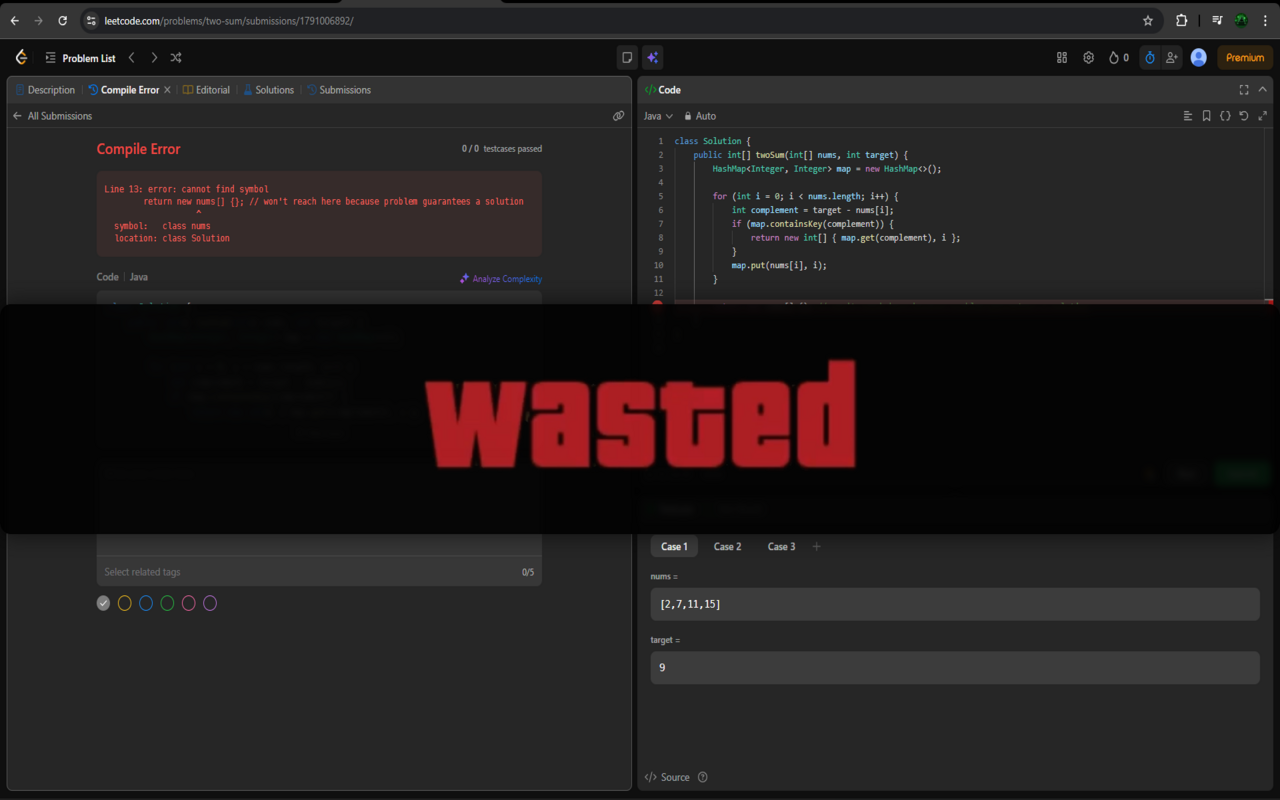Switch to Case 3 test case

point(781,547)
